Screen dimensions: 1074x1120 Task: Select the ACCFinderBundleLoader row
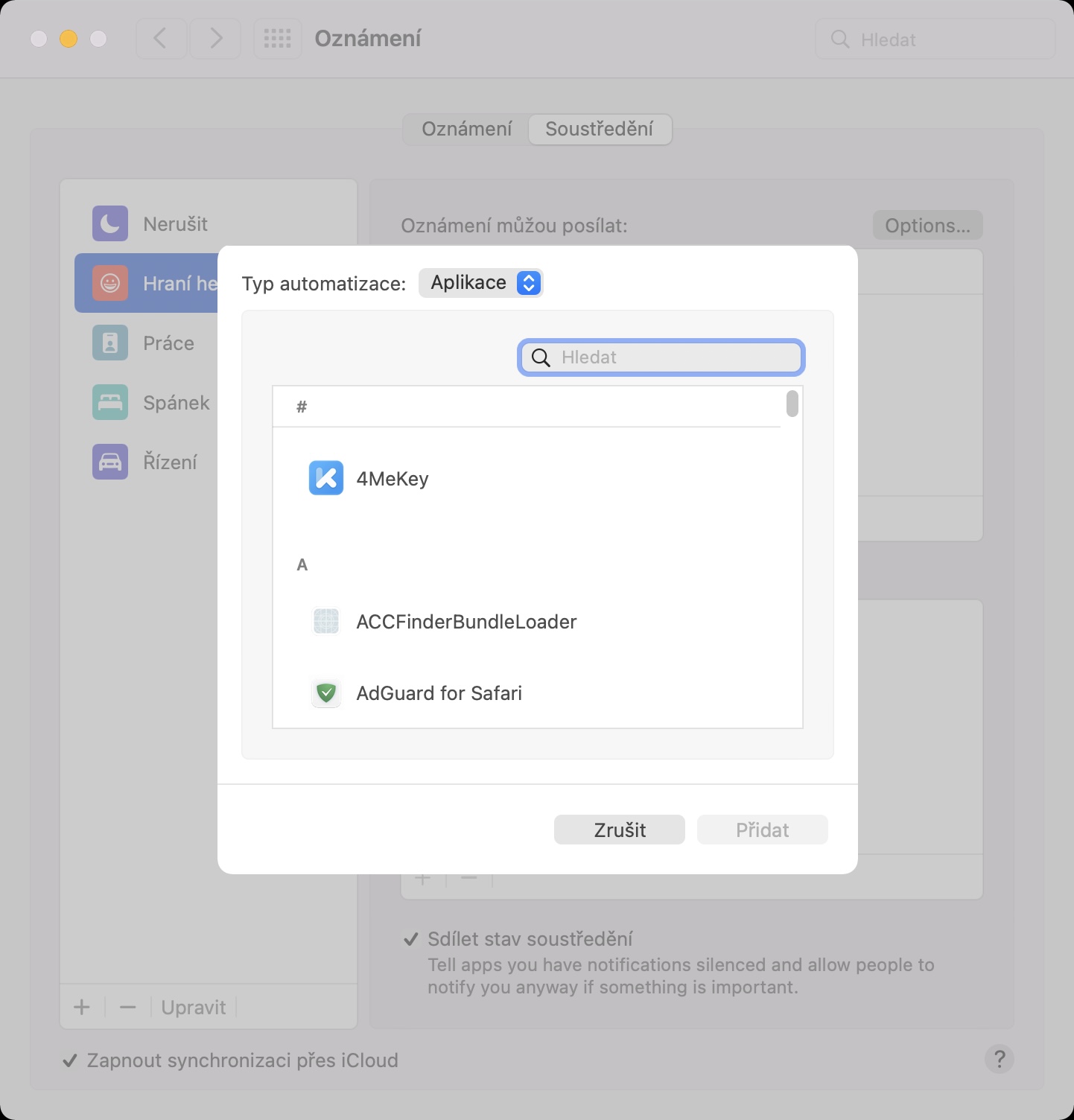[538, 621]
